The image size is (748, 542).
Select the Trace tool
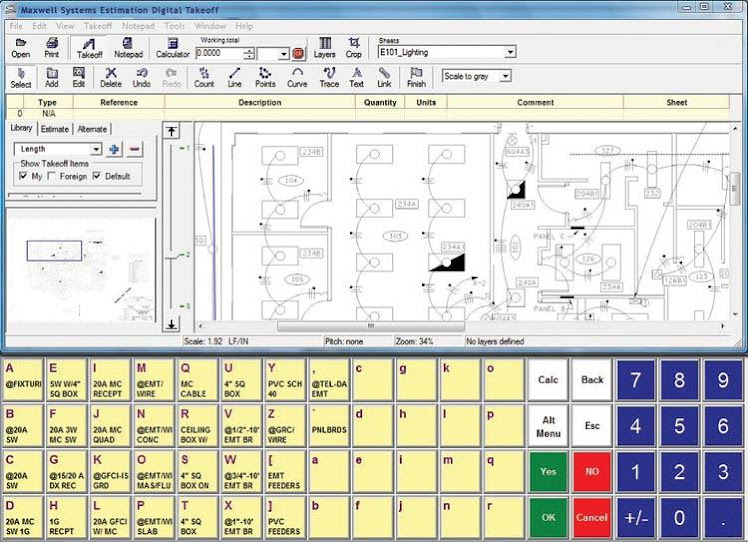[329, 78]
